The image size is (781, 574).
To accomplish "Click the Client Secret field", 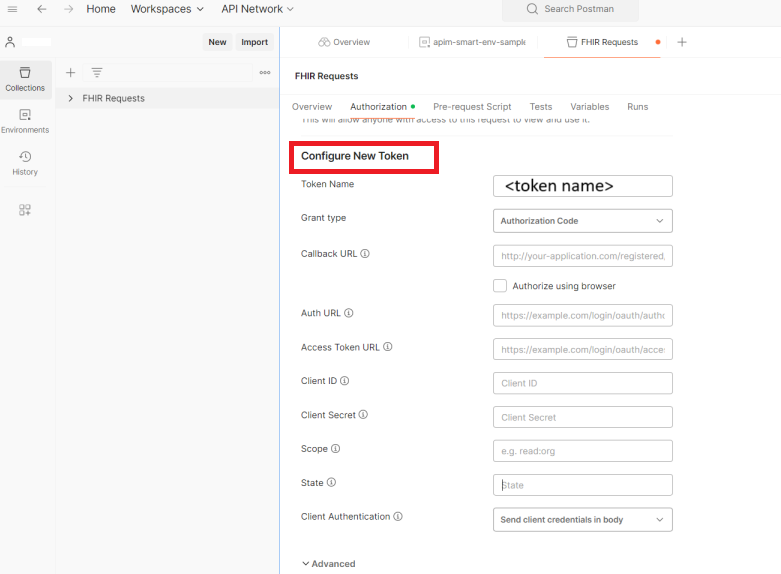I will (x=583, y=417).
